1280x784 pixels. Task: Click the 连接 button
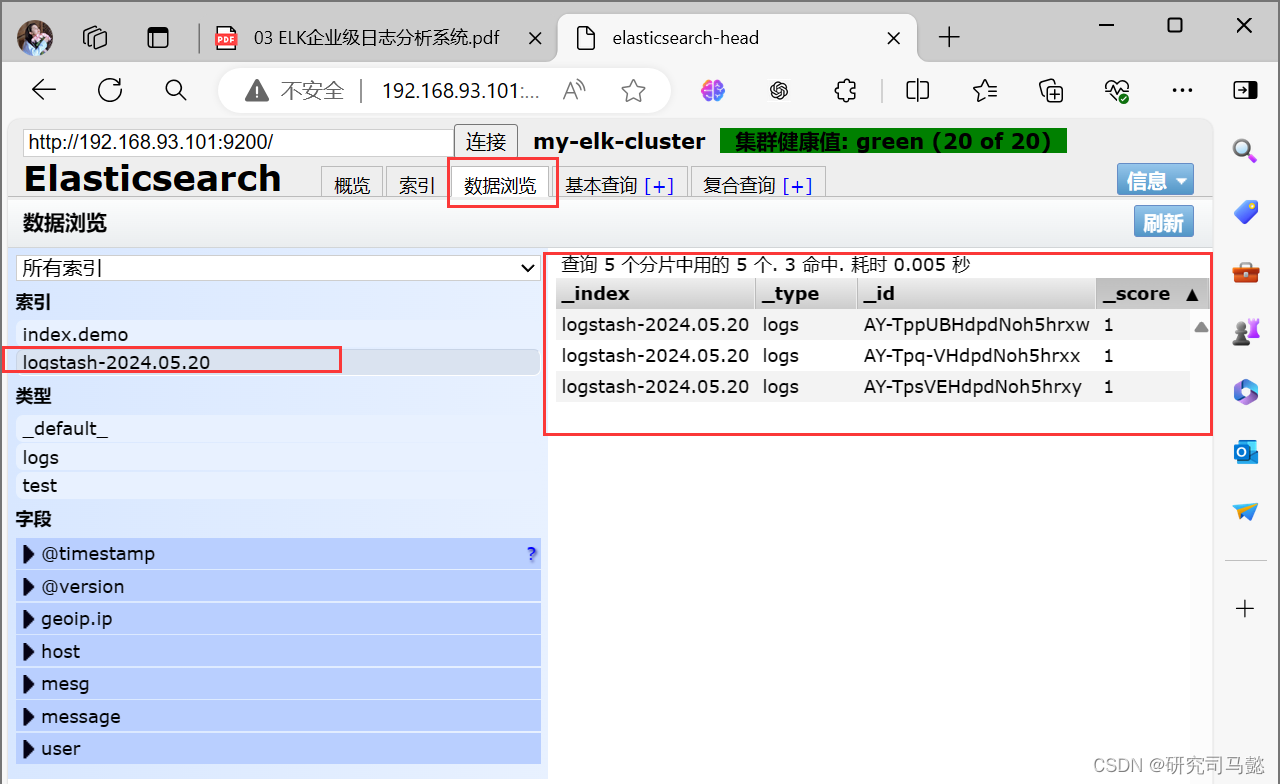[486, 142]
